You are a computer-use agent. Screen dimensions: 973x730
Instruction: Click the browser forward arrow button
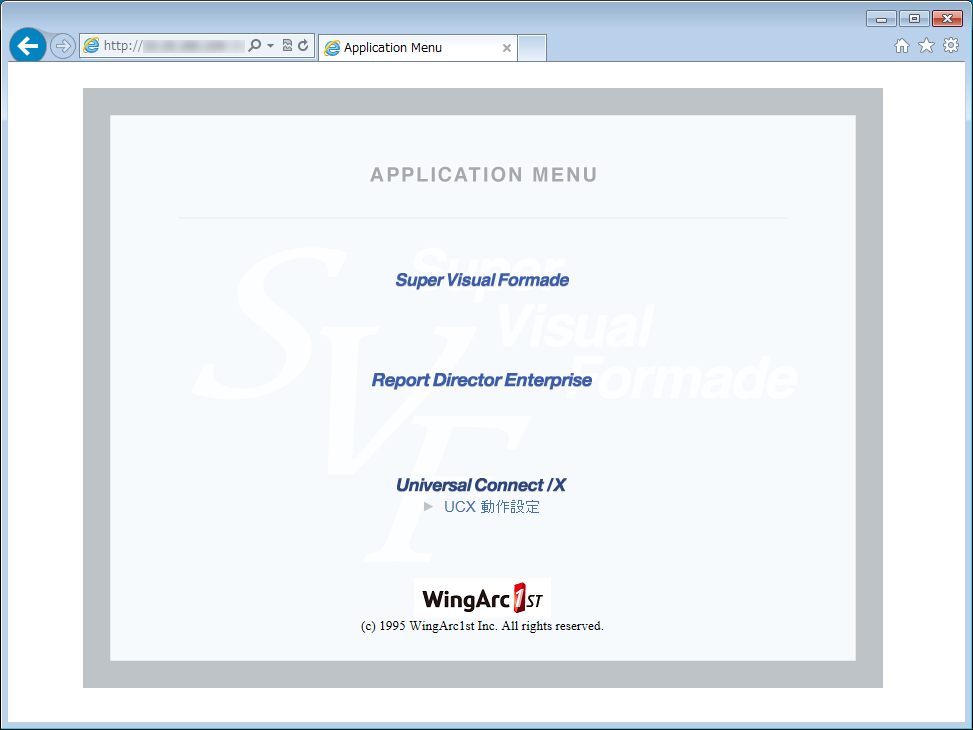point(63,46)
